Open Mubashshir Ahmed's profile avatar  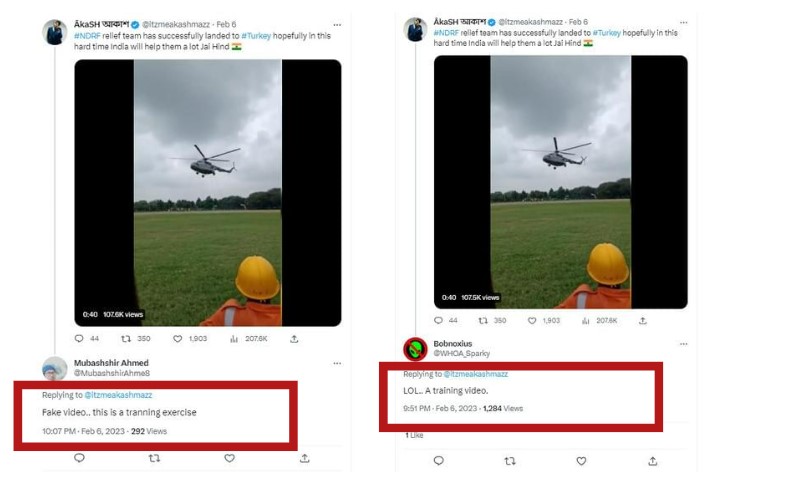pyautogui.click(x=54, y=368)
